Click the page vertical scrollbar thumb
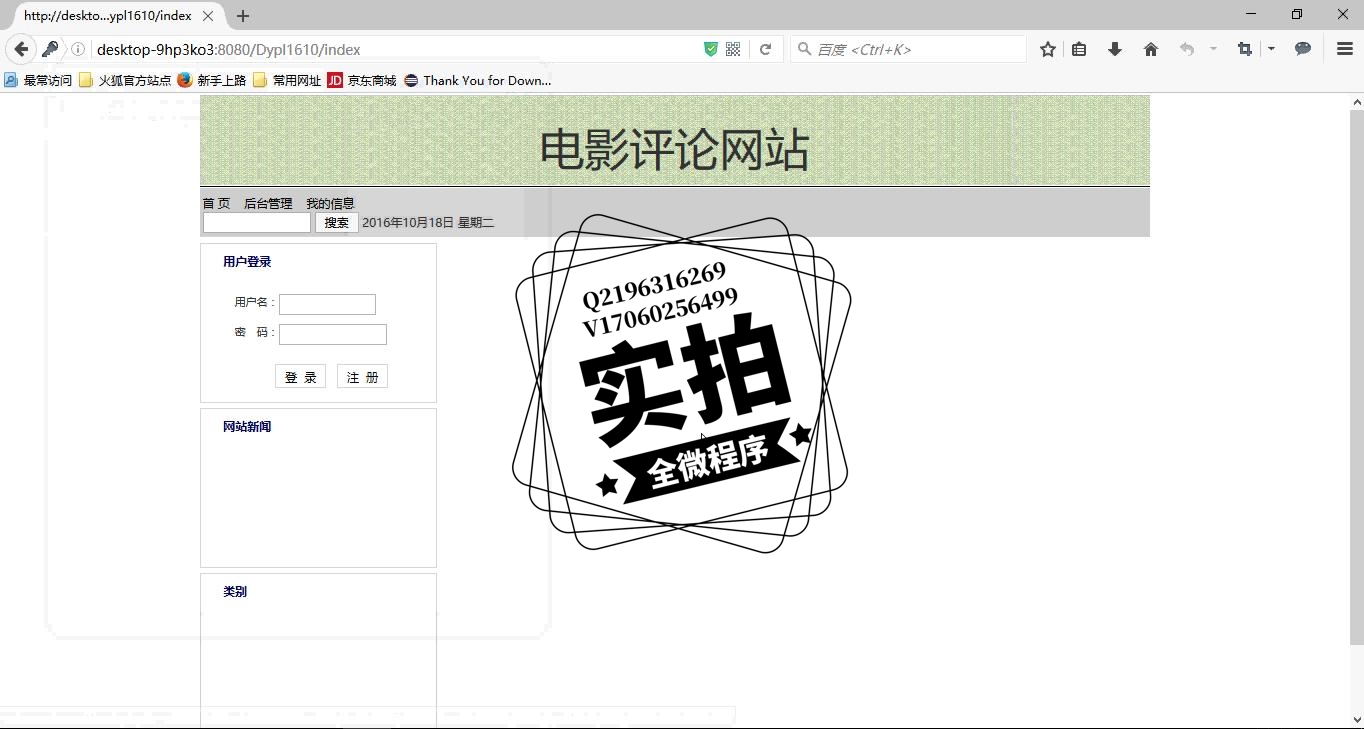This screenshot has width=1364, height=729. 1357,377
